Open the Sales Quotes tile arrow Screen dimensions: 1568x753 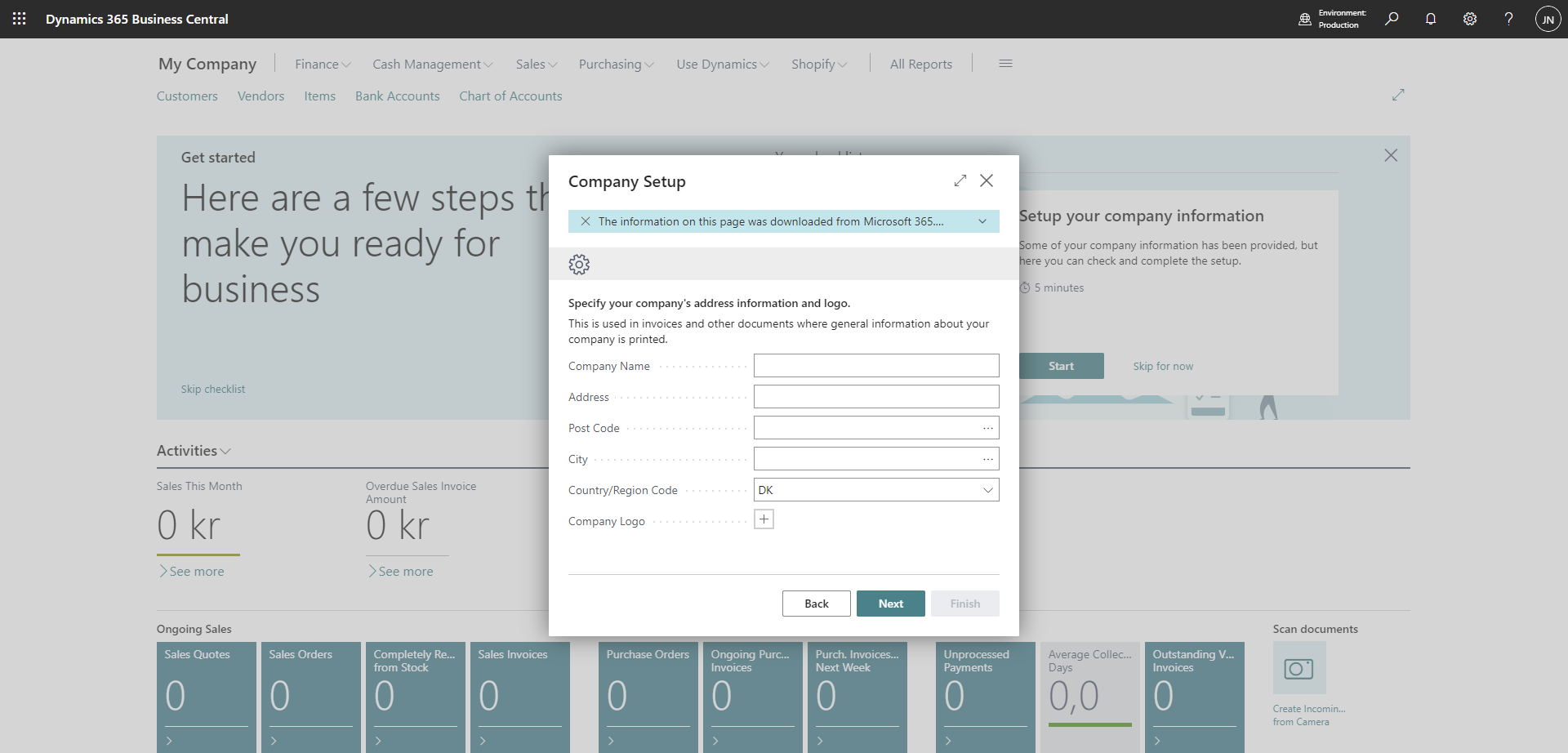point(170,741)
